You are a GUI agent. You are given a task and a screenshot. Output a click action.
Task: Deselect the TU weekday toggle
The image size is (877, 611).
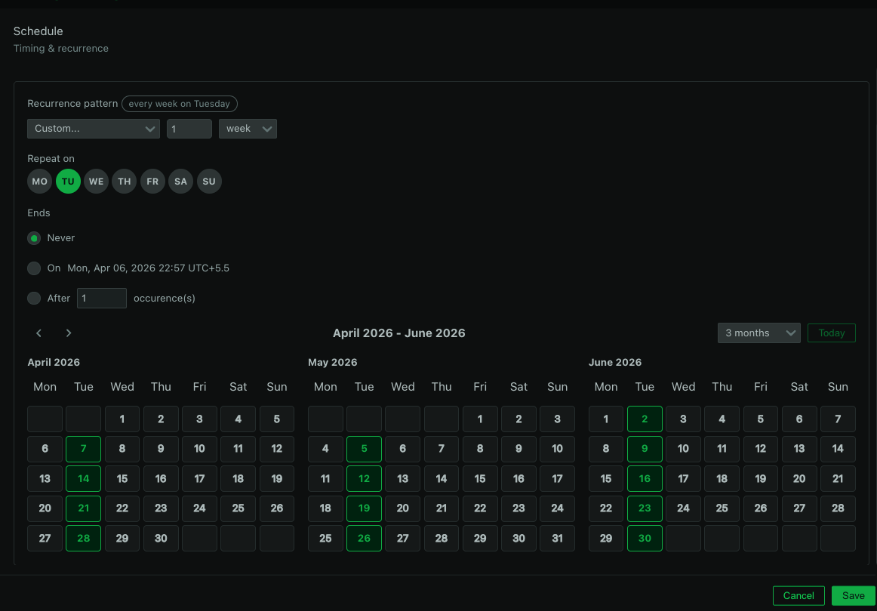67,181
